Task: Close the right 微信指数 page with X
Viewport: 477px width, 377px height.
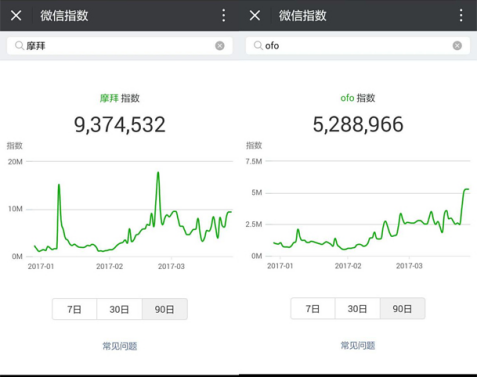Action: (255, 15)
